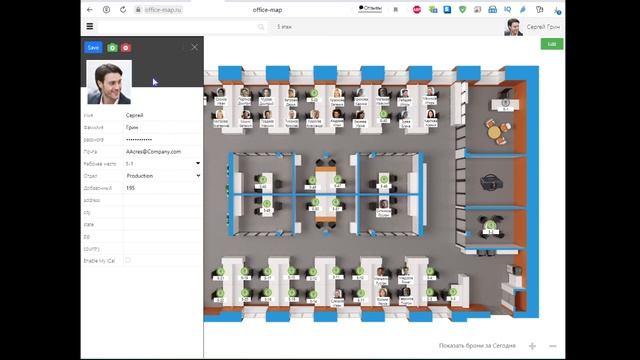This screenshot has width=640, height=360.
Task: Open the hamburger menu
Action: pyautogui.click(x=90, y=27)
